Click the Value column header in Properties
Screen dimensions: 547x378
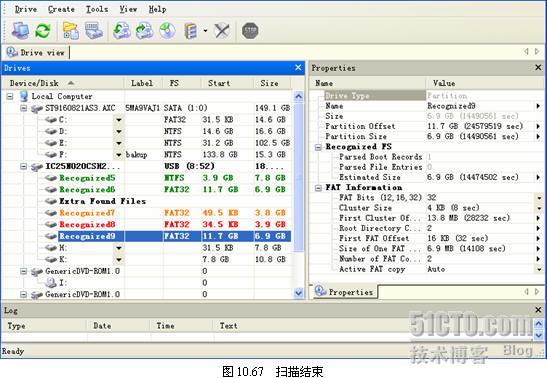coord(485,83)
